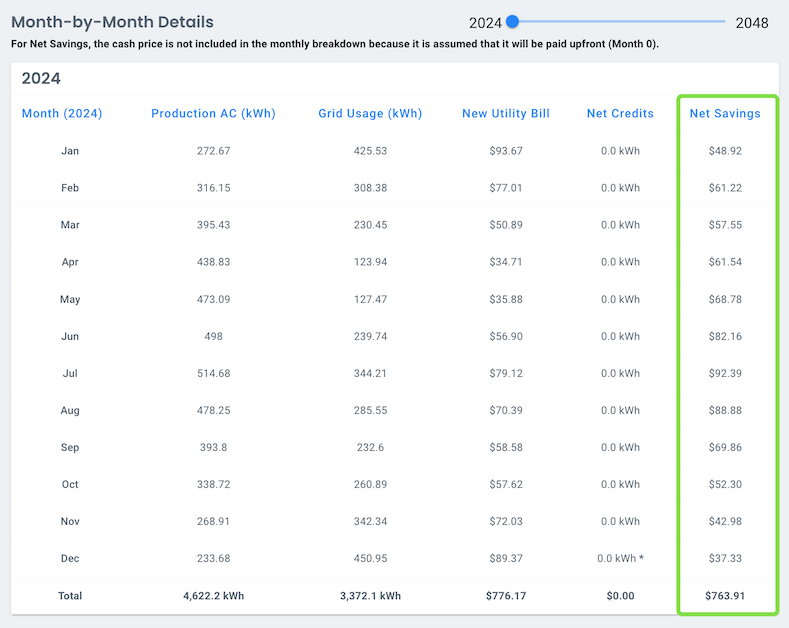Click the Sep grid usage value 232.6
789x628 pixels.
370,447
